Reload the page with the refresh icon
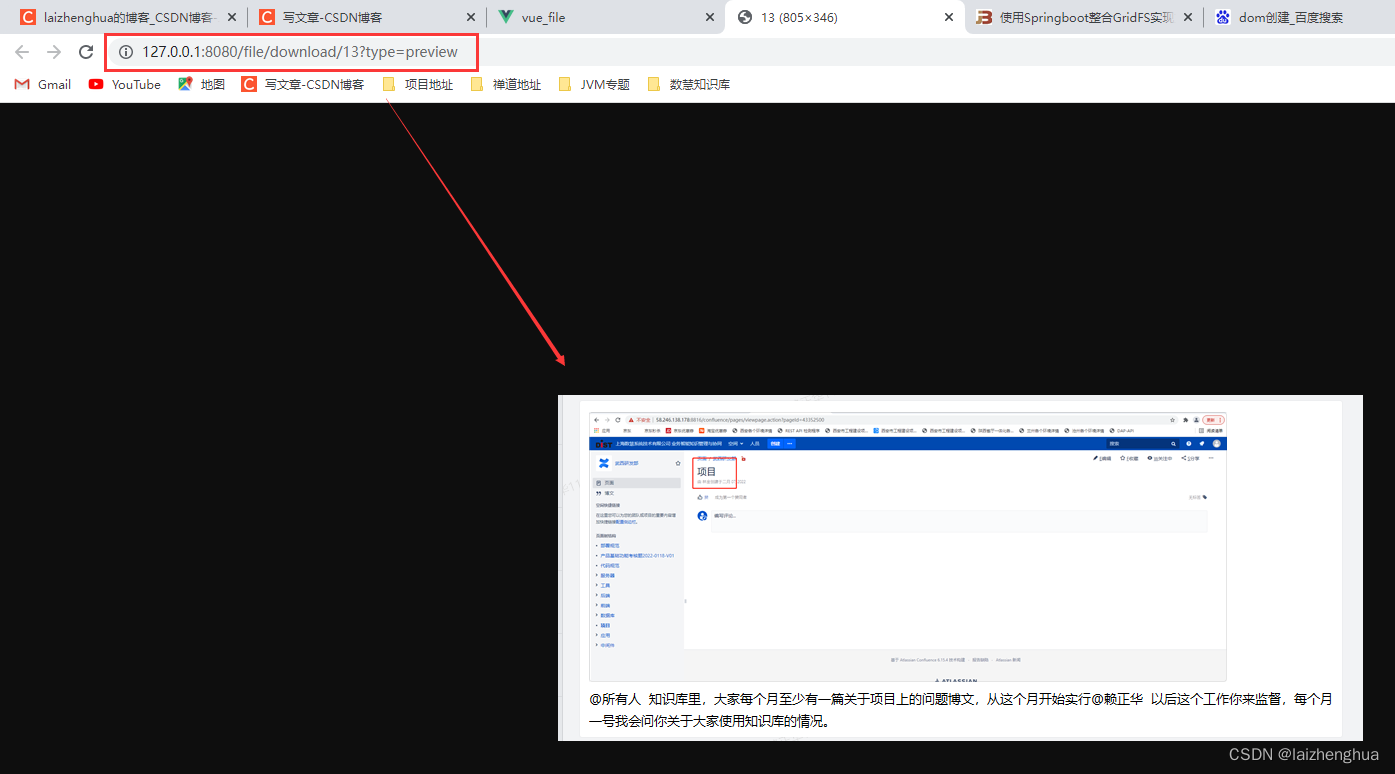 coord(86,52)
